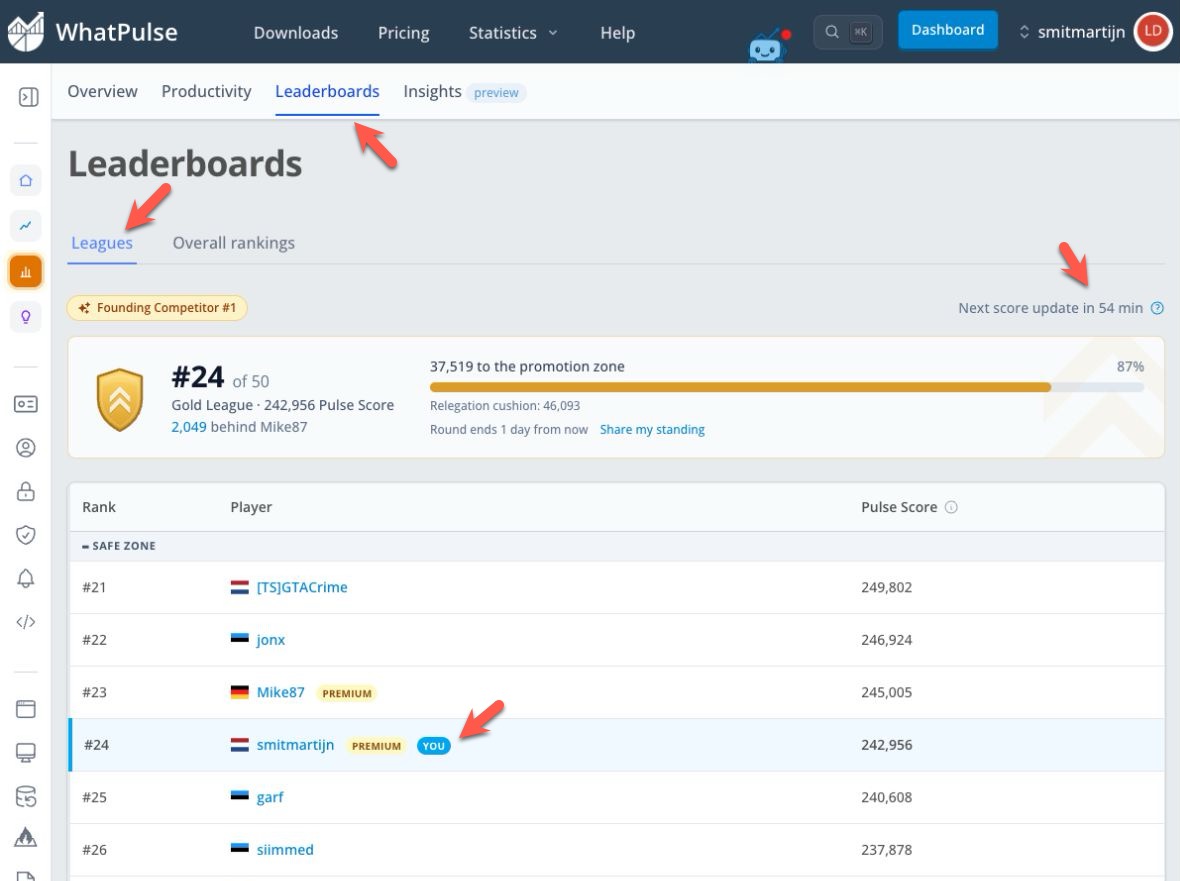Screen dimensions: 1180x881
Task: Click the YOU badge in row #24
Action: (433, 746)
